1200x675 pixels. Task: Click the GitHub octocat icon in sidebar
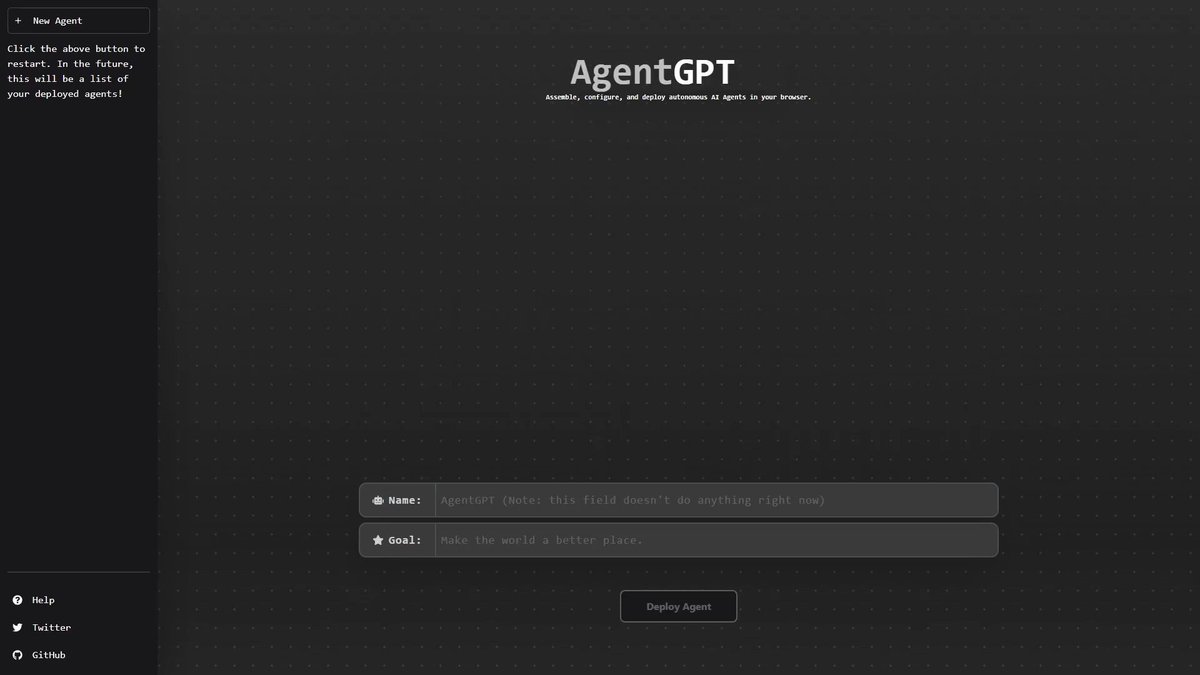tap(17, 654)
